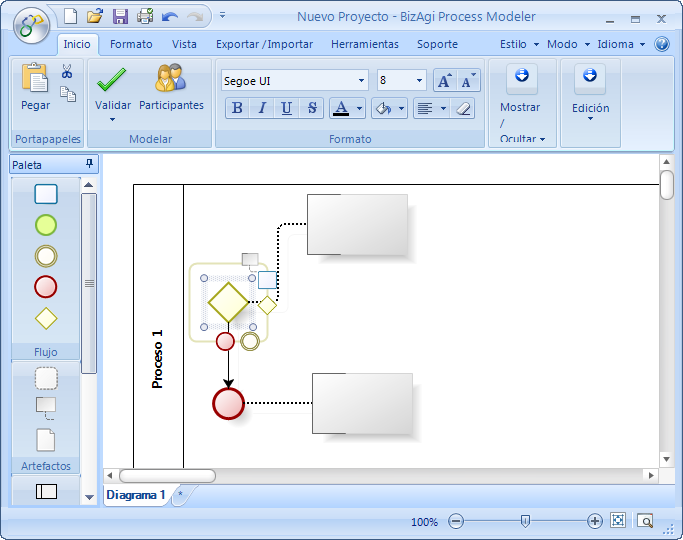The width and height of the screenshot is (683, 540).
Task: Click the zoom-in plus button
Action: pyautogui.click(x=595, y=521)
